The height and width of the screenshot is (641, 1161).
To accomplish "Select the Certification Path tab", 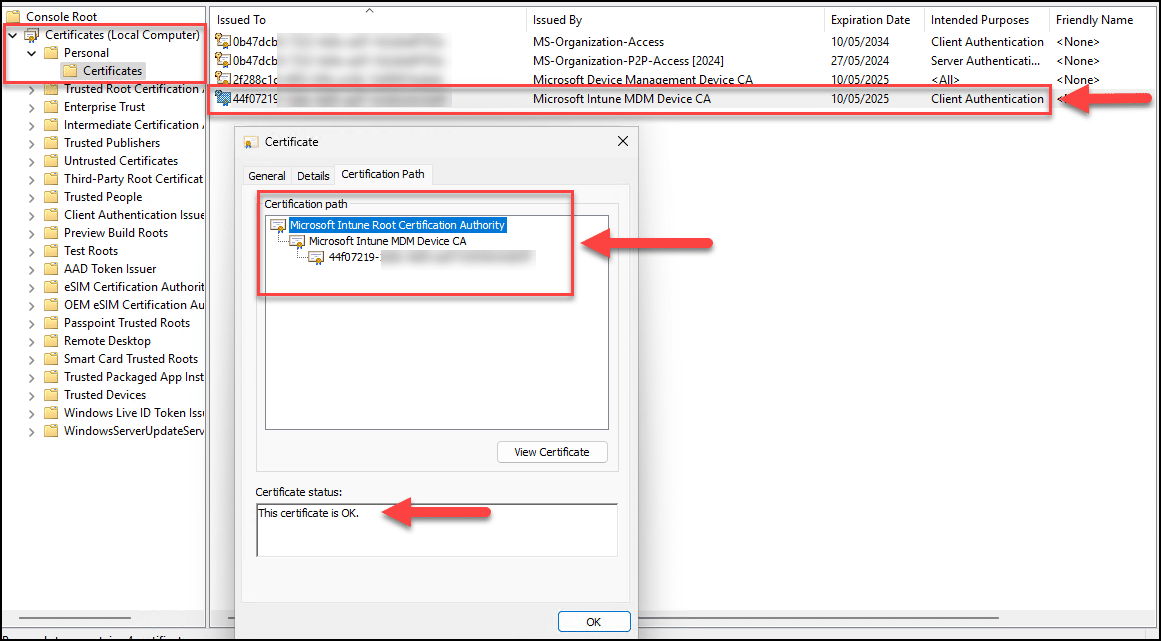I will point(384,174).
